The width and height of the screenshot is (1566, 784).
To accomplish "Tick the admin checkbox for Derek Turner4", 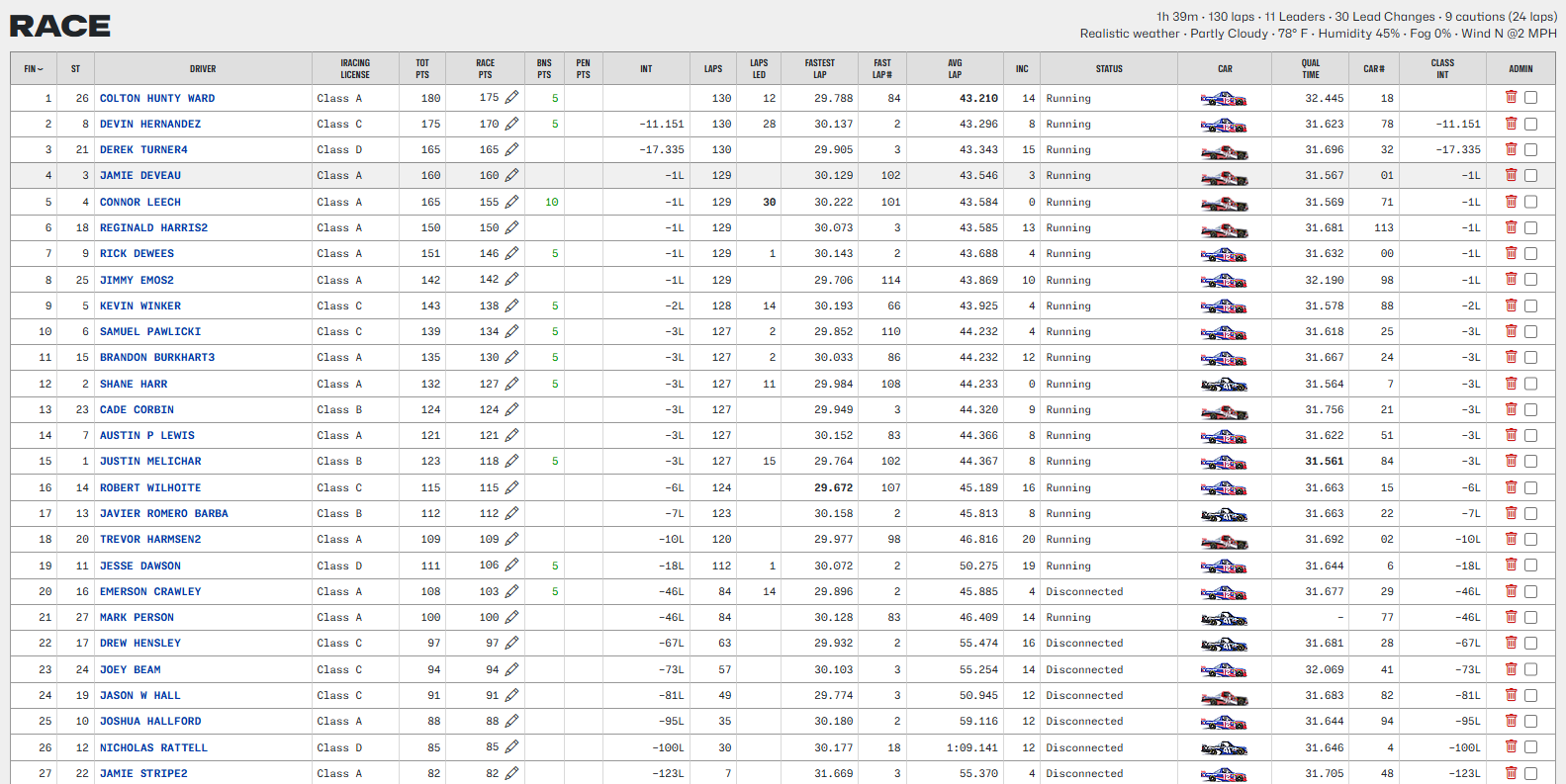I will coord(1530,149).
